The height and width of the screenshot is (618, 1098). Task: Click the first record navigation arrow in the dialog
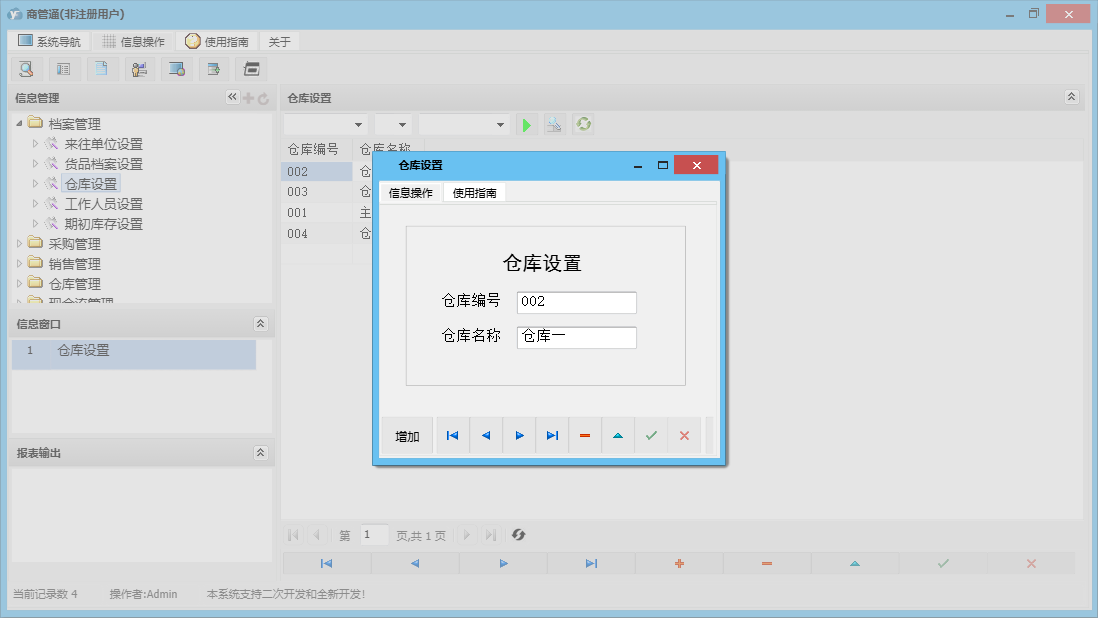[x=452, y=435]
